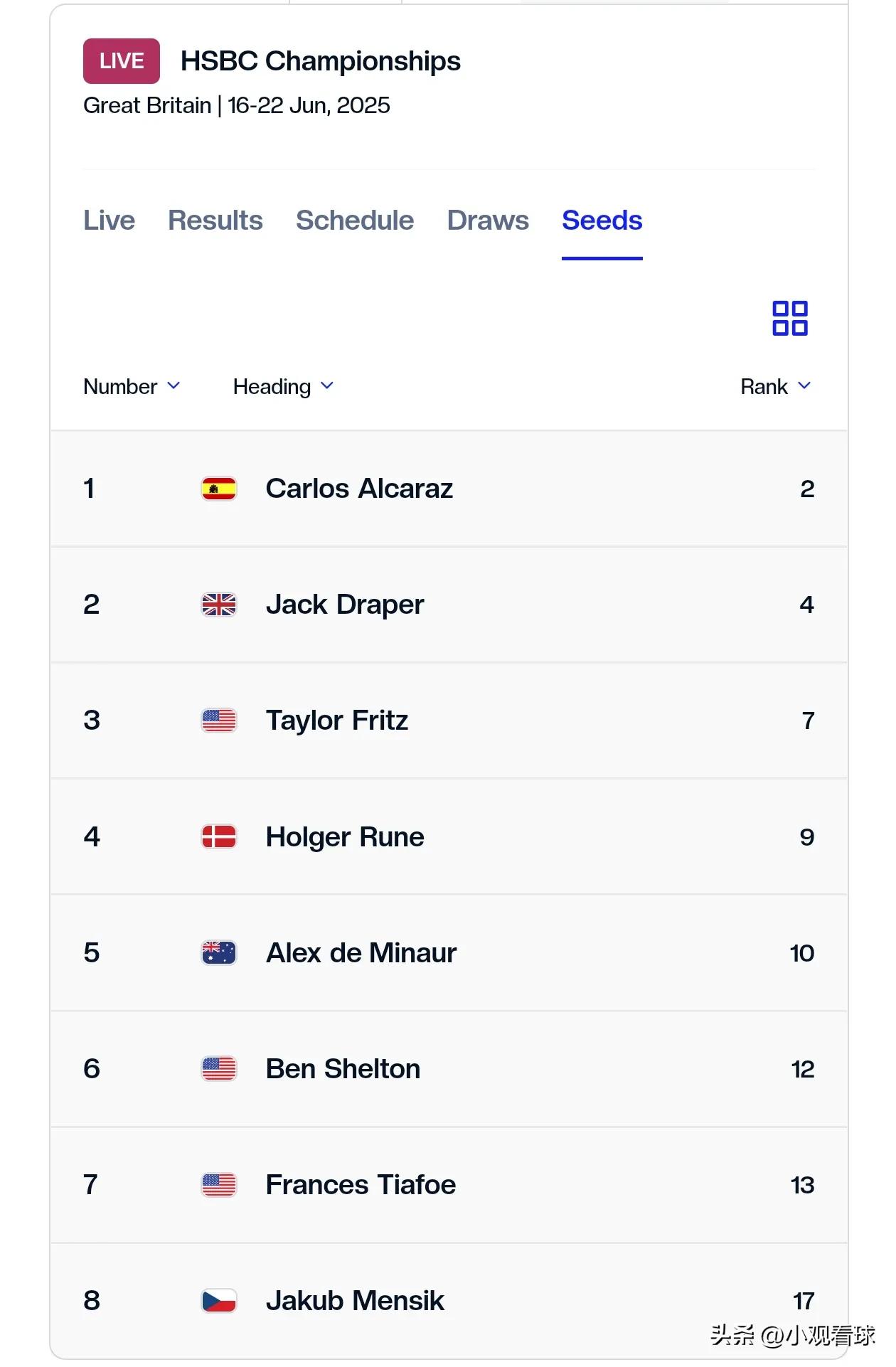
Task: Click the UK flag beside Jack Draper
Action: click(219, 605)
